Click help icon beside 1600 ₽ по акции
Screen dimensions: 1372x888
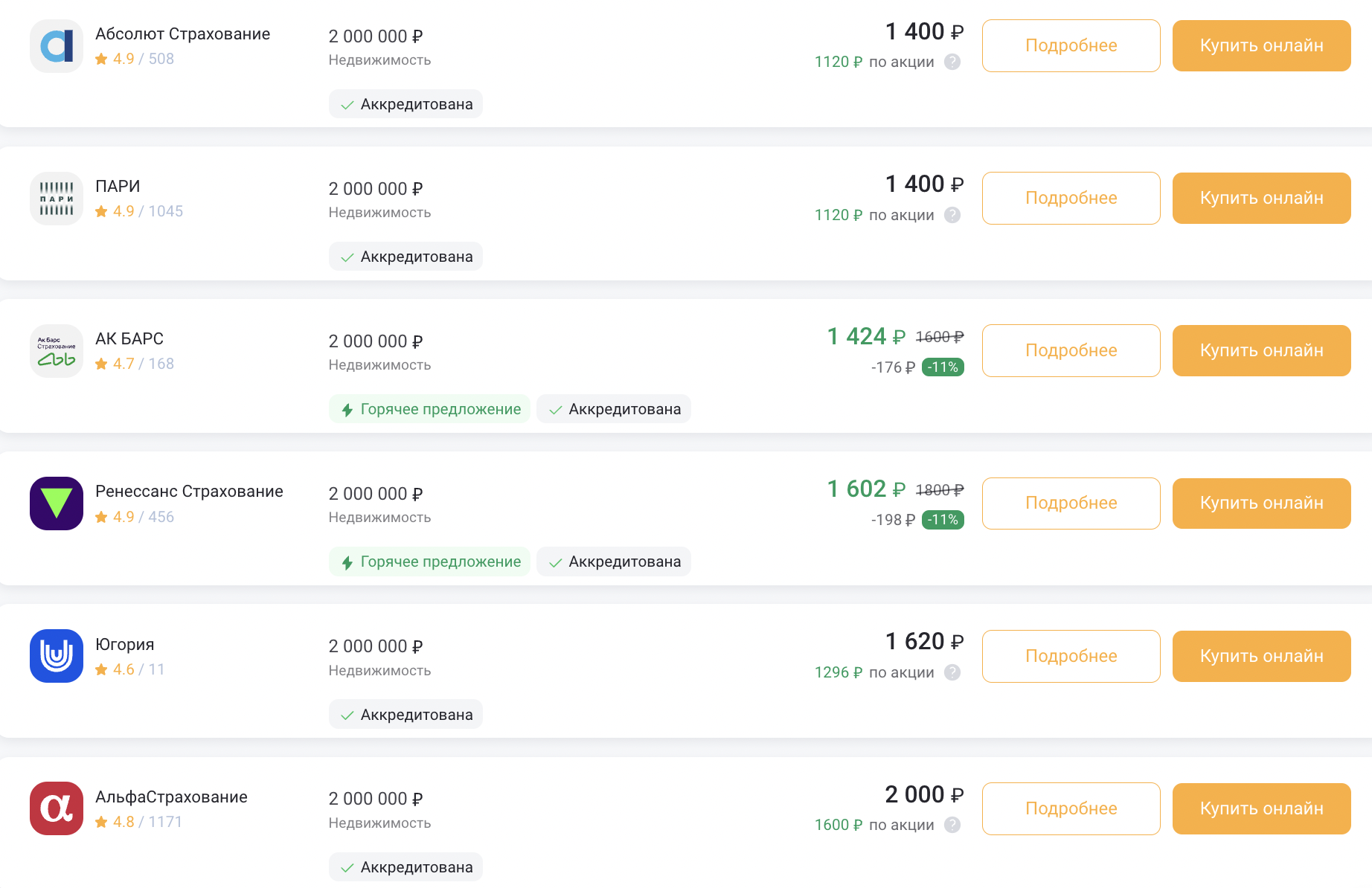click(952, 825)
